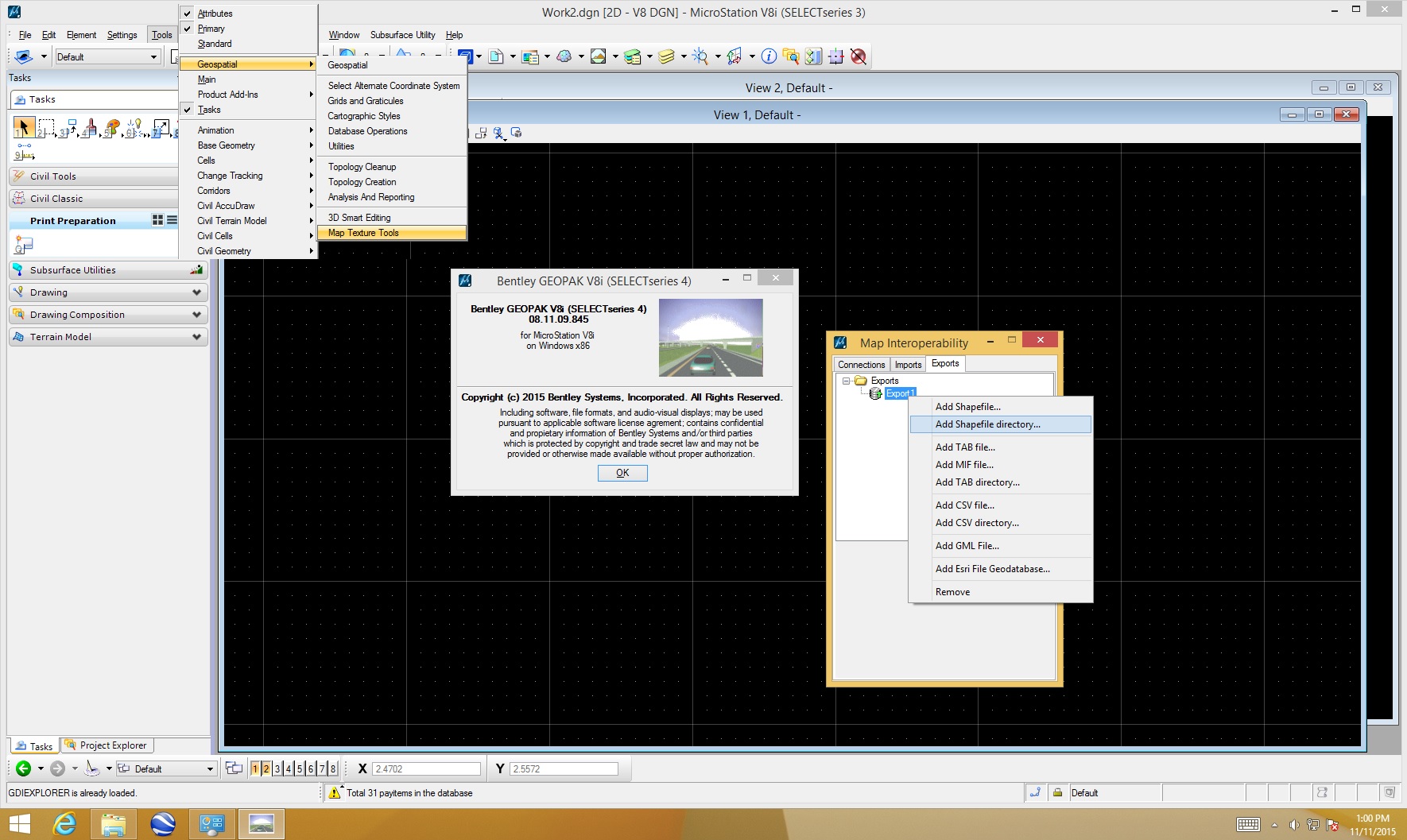Open the Civil Tools task group

tap(94, 176)
